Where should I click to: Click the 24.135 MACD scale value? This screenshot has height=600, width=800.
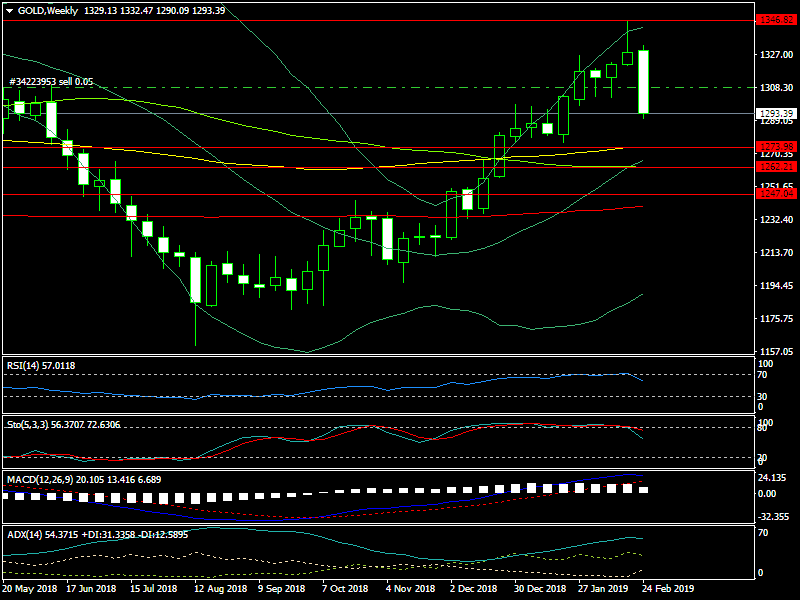pos(772,478)
